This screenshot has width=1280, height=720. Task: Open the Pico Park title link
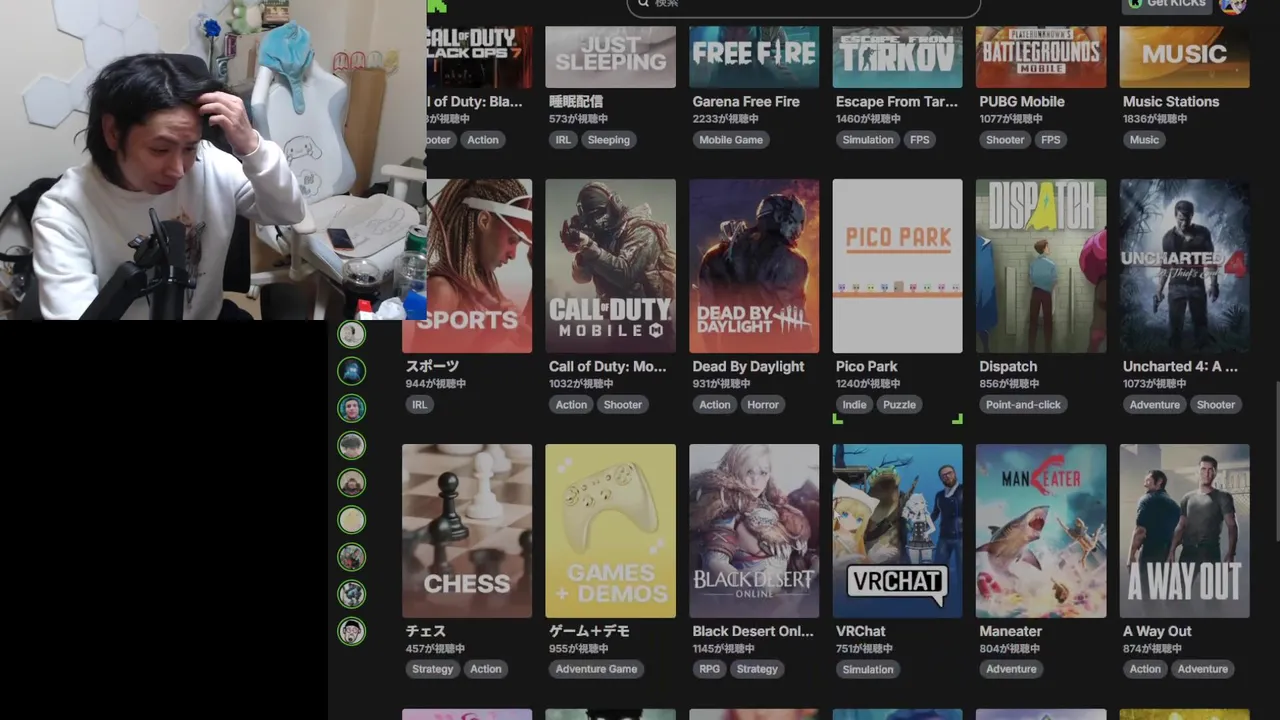pyautogui.click(x=867, y=366)
